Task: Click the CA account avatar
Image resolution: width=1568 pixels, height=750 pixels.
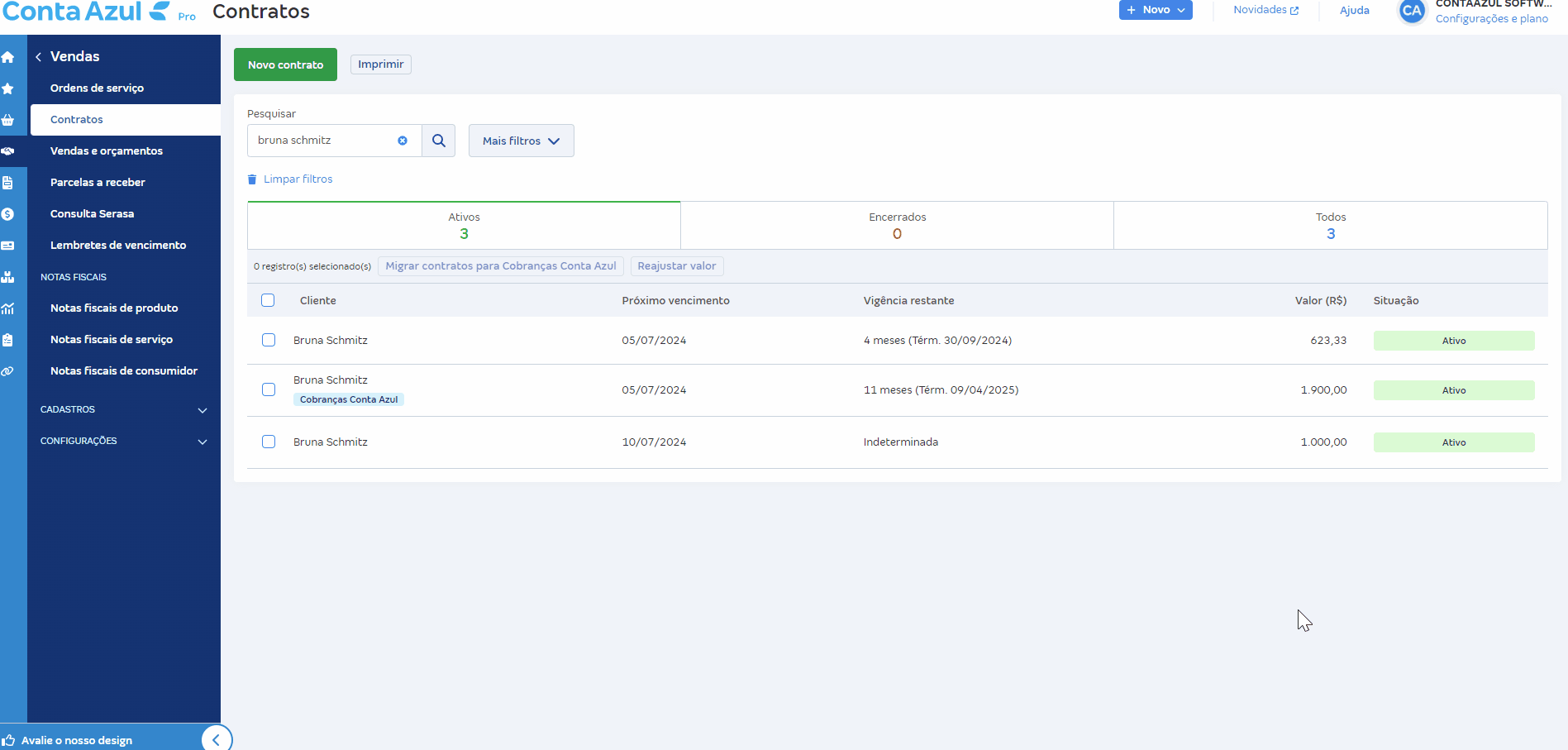Action: [x=1412, y=11]
